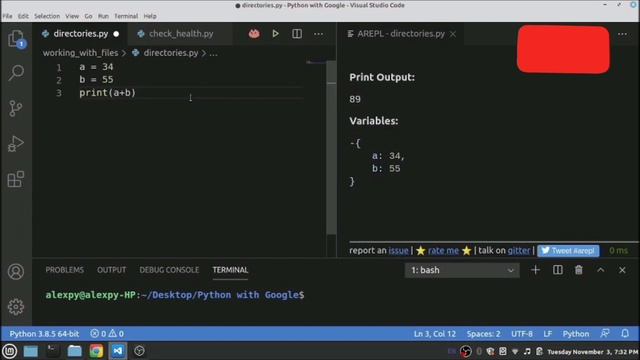Select Python language mode in status bar
Image resolution: width=640 pixels, height=360 pixels.
tap(576, 334)
